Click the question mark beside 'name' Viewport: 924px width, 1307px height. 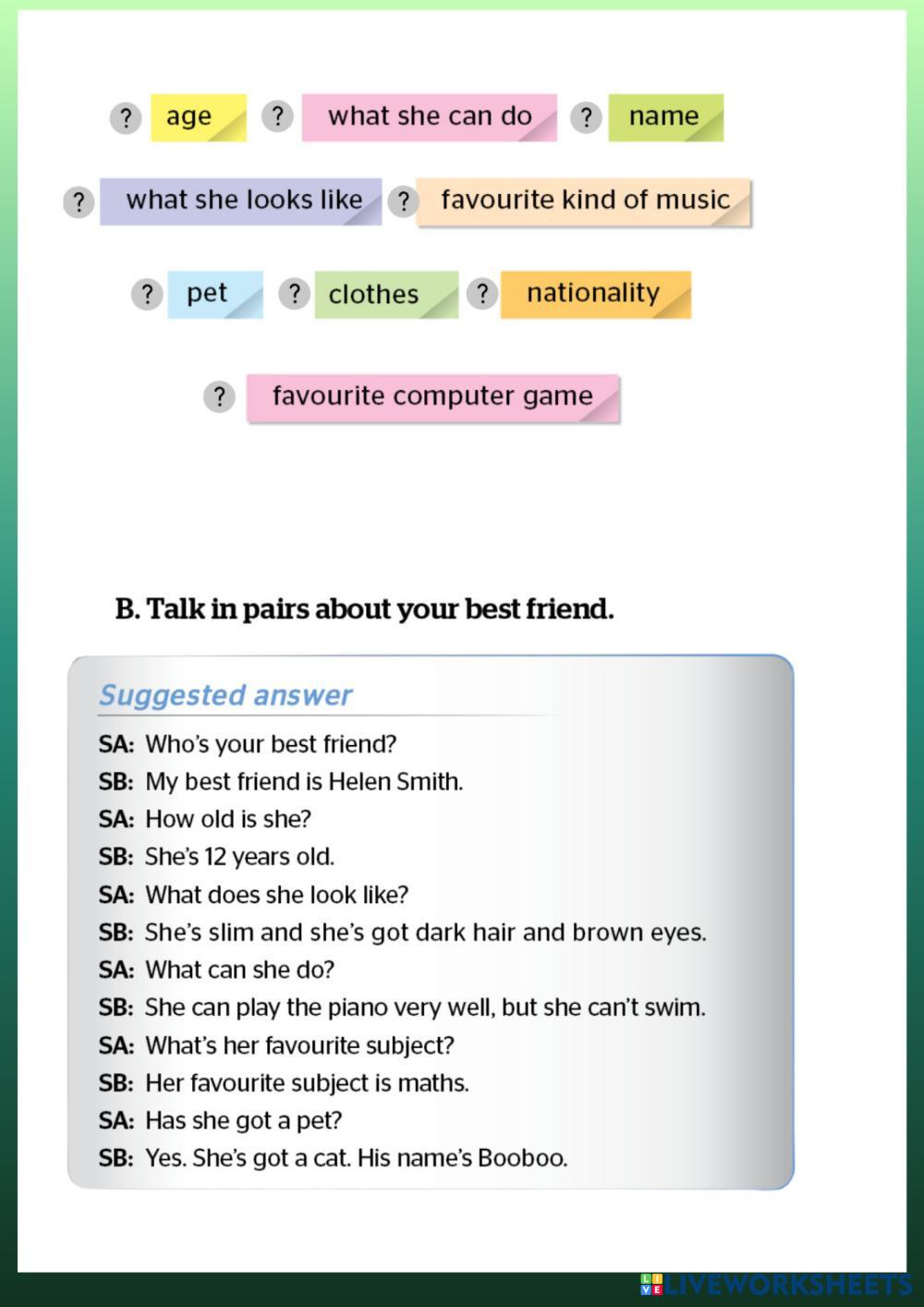tap(586, 117)
